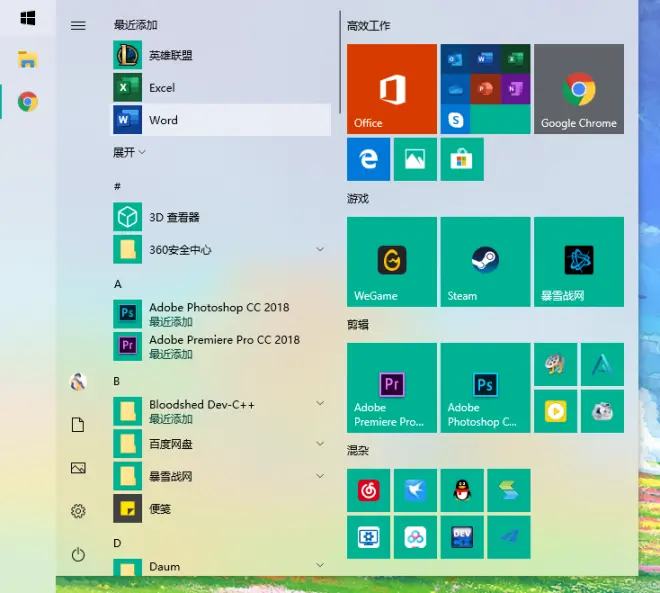Open 3D 查看器 in app list
Viewport: 660px width, 593px height.
[221, 217]
